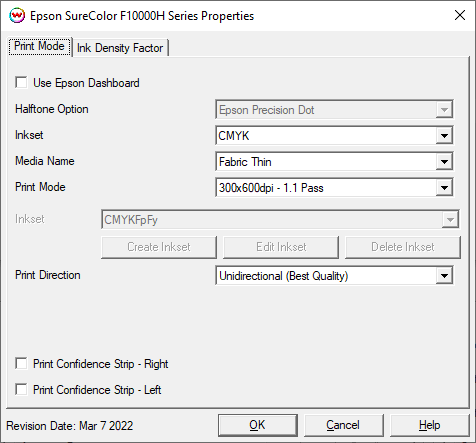Click the Wasatch app icon in title bar
476x443 pixels.
pyautogui.click(x=17, y=15)
